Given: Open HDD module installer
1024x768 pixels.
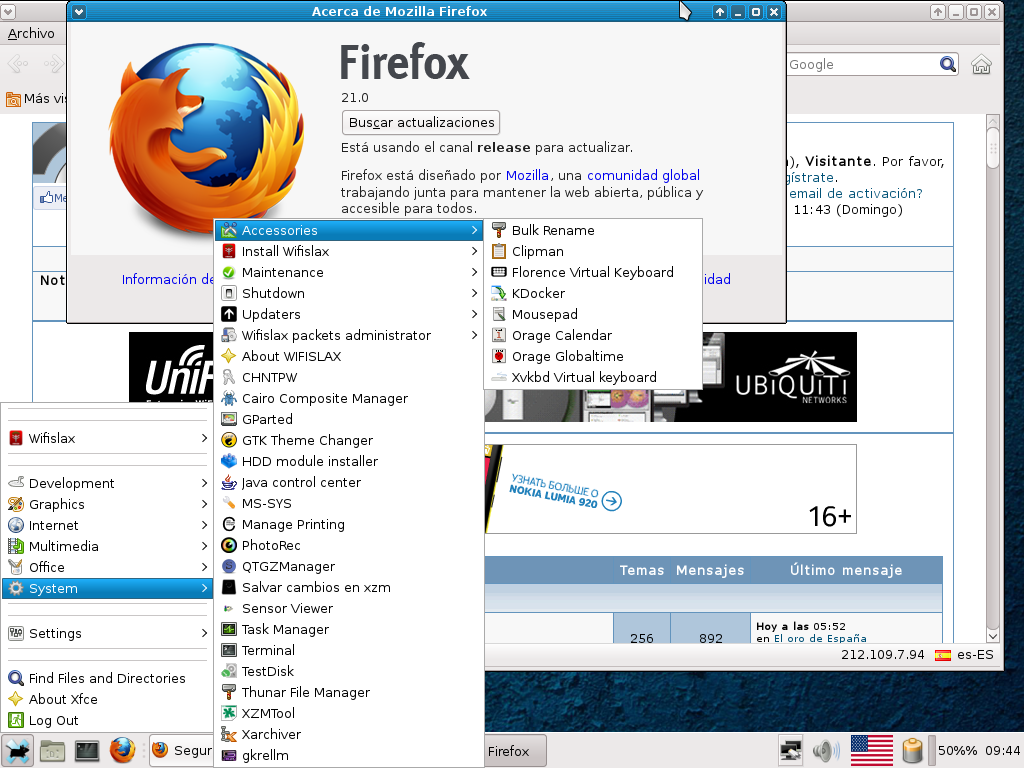Looking at the screenshot, I should (x=349, y=461).
